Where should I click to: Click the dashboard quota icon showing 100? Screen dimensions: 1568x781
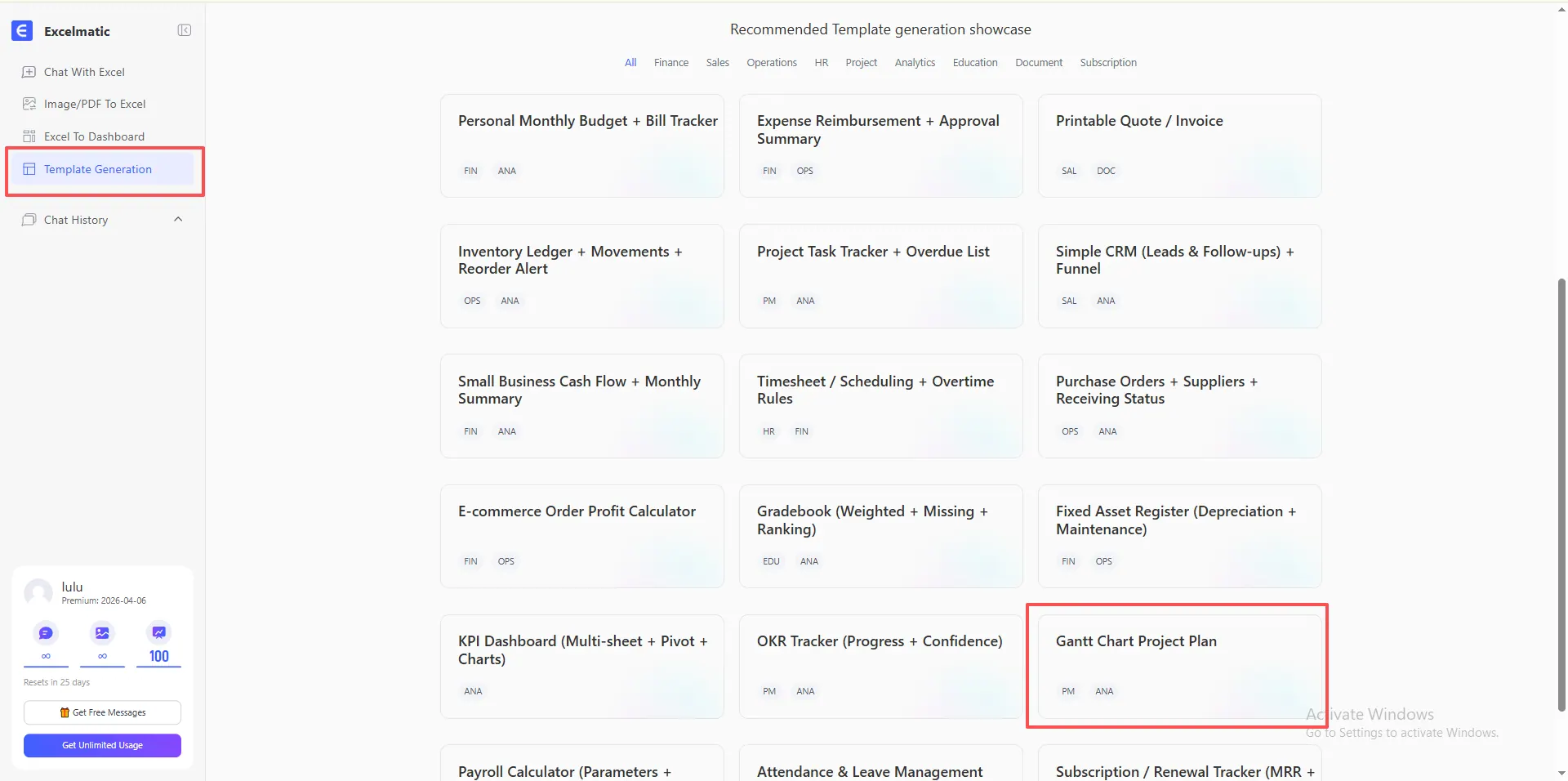pyautogui.click(x=158, y=633)
